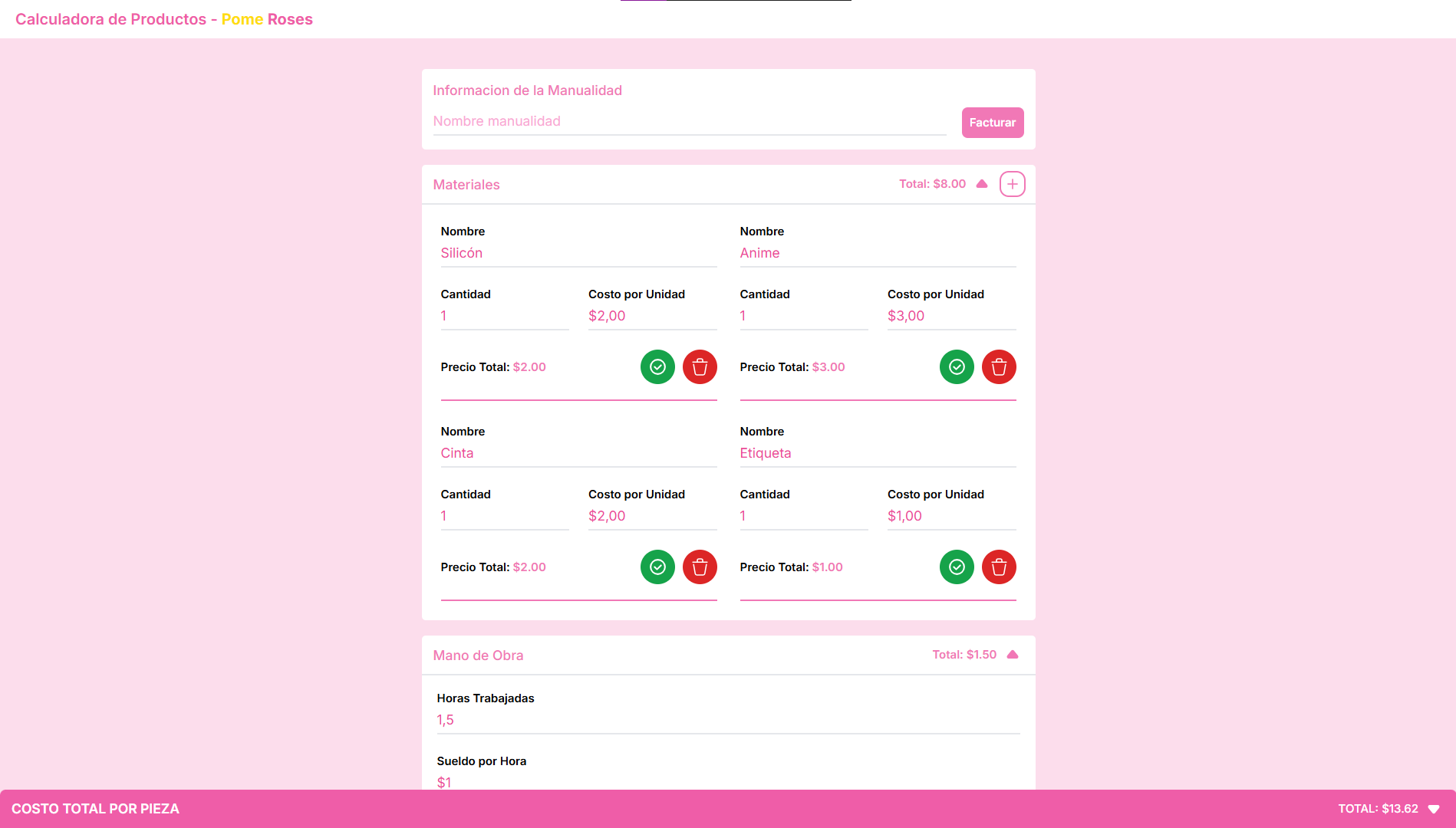The image size is (1456, 828).
Task: Remove the Cinta material using trash icon
Action: pyautogui.click(x=700, y=567)
